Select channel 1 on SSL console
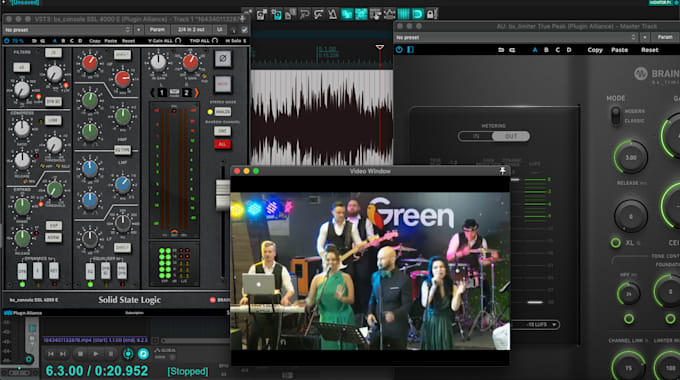The image size is (680, 380). point(161,92)
